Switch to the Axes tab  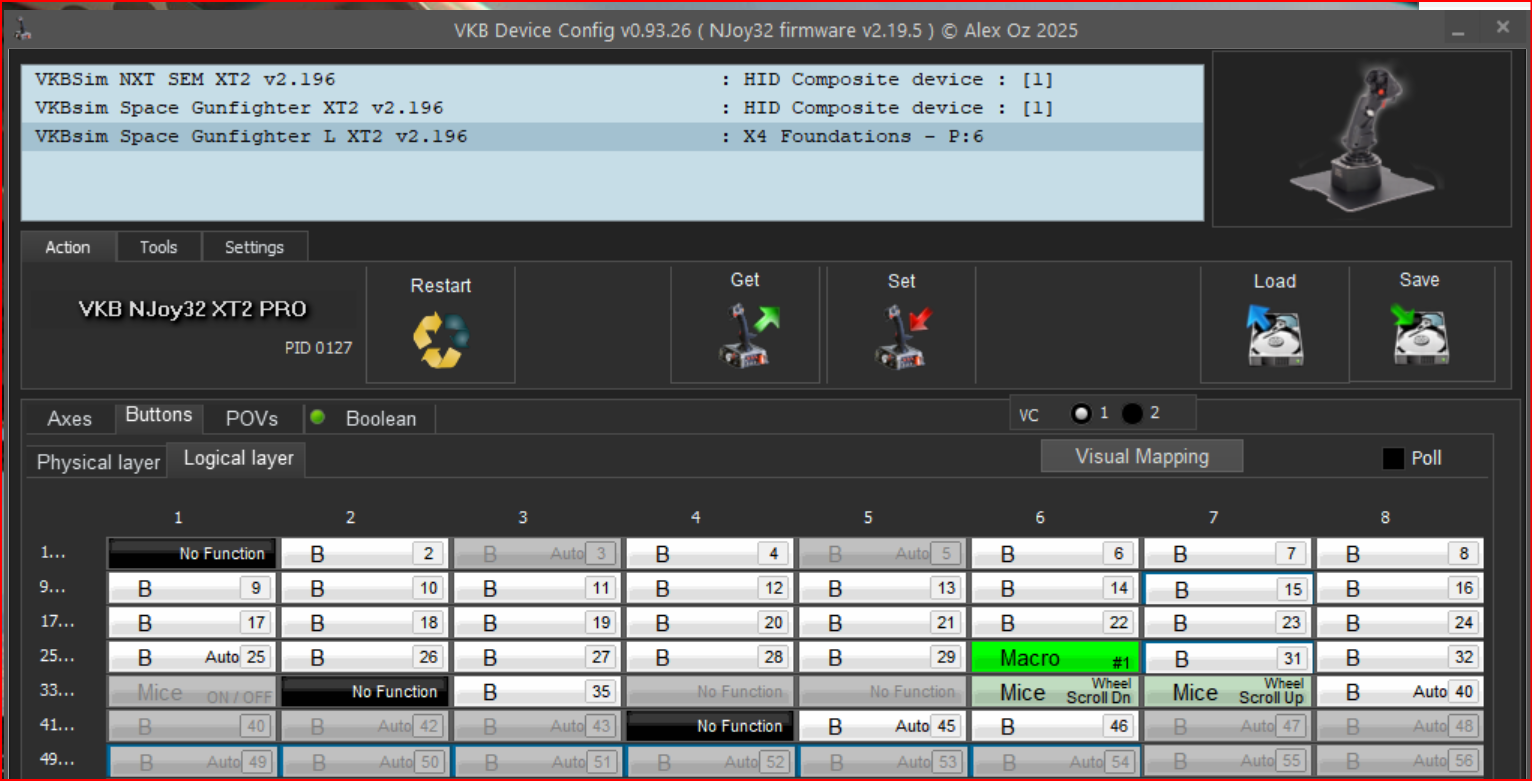pos(70,418)
